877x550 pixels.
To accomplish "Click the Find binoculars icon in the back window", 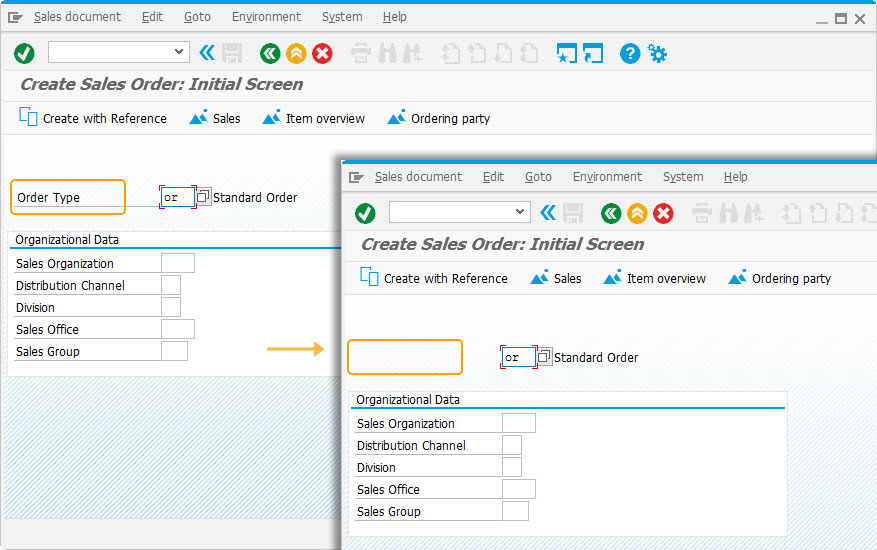I will click(x=387, y=54).
